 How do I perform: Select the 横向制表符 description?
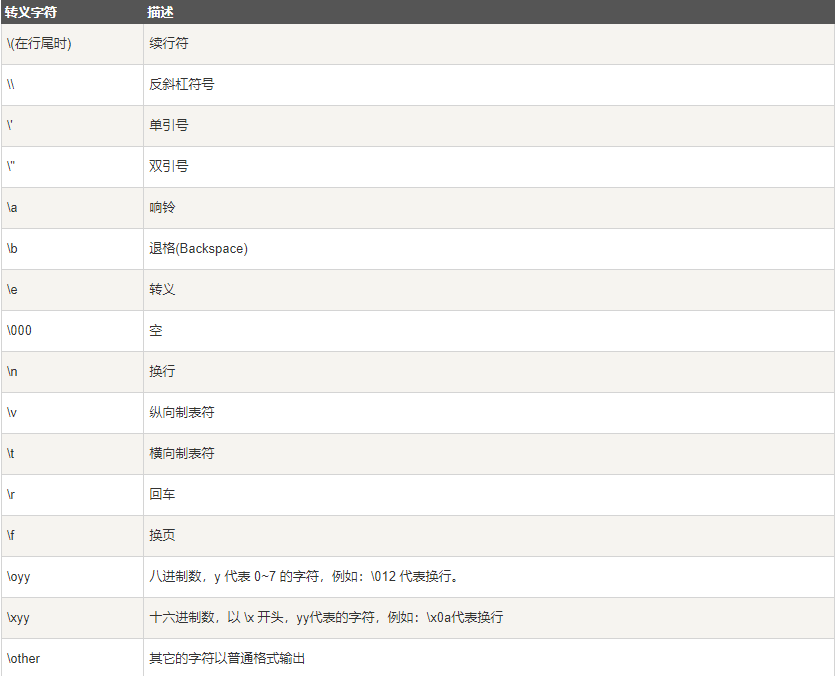pos(181,454)
